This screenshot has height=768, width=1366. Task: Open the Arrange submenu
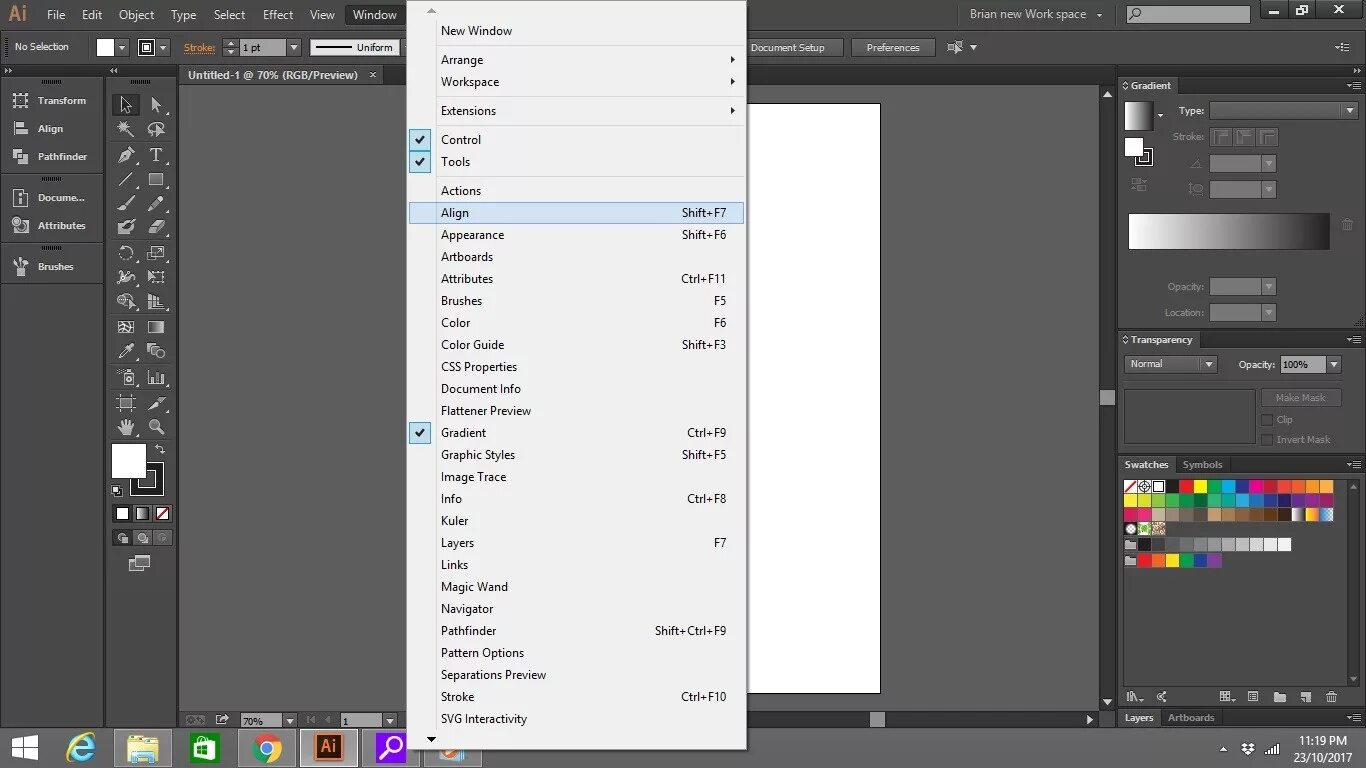(x=576, y=60)
